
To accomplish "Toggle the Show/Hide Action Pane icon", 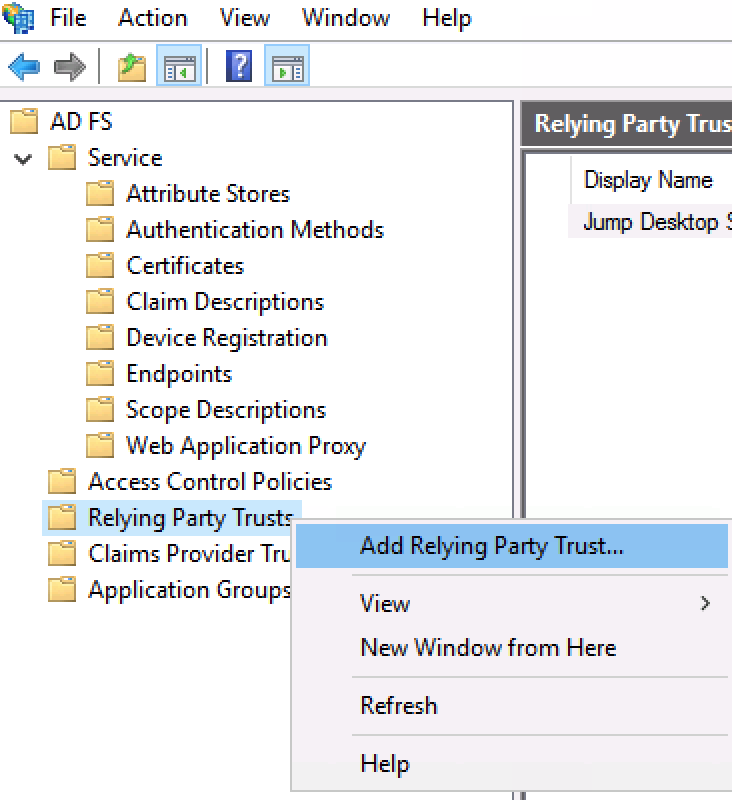I will (x=287, y=66).
